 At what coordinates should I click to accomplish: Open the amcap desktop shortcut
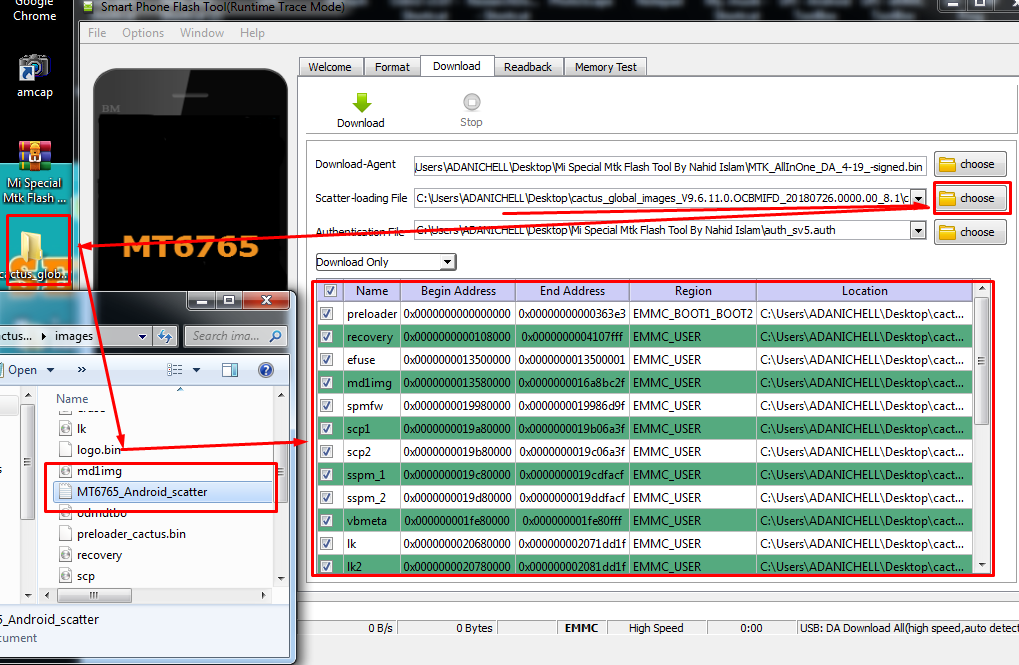tap(34, 77)
